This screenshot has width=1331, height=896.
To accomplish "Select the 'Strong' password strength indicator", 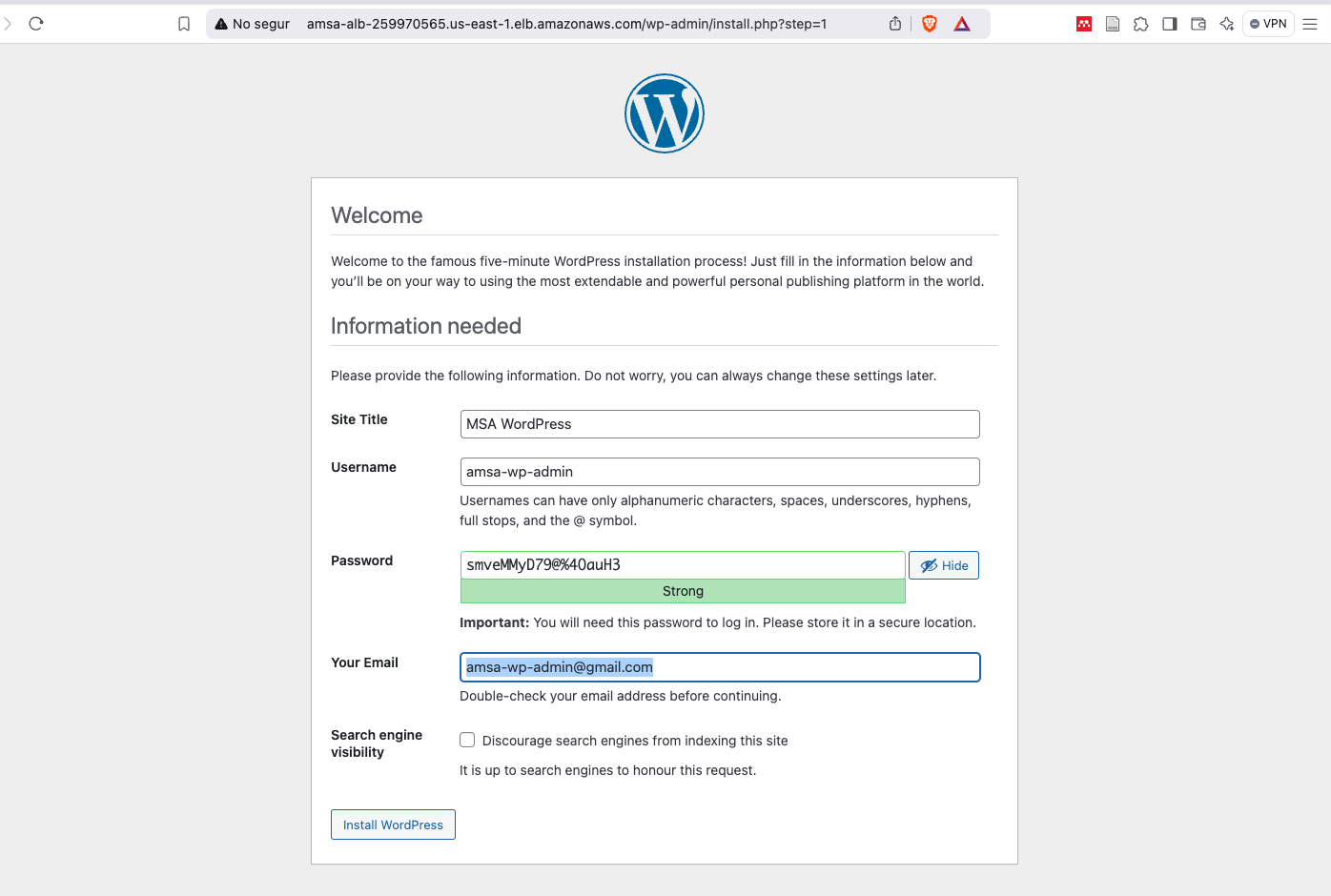I will (x=683, y=591).
